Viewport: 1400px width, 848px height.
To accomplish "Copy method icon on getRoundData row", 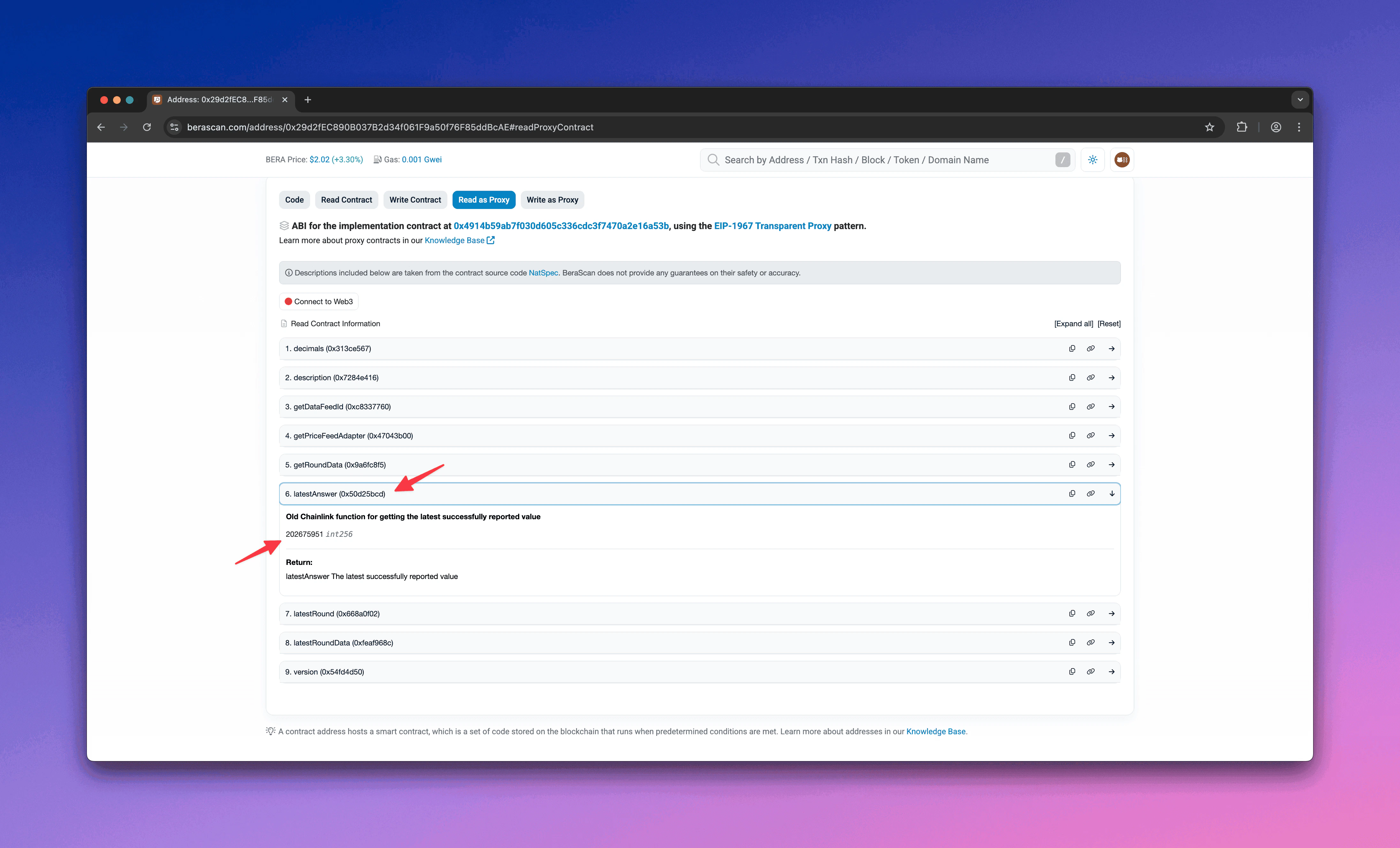I will click(x=1072, y=464).
